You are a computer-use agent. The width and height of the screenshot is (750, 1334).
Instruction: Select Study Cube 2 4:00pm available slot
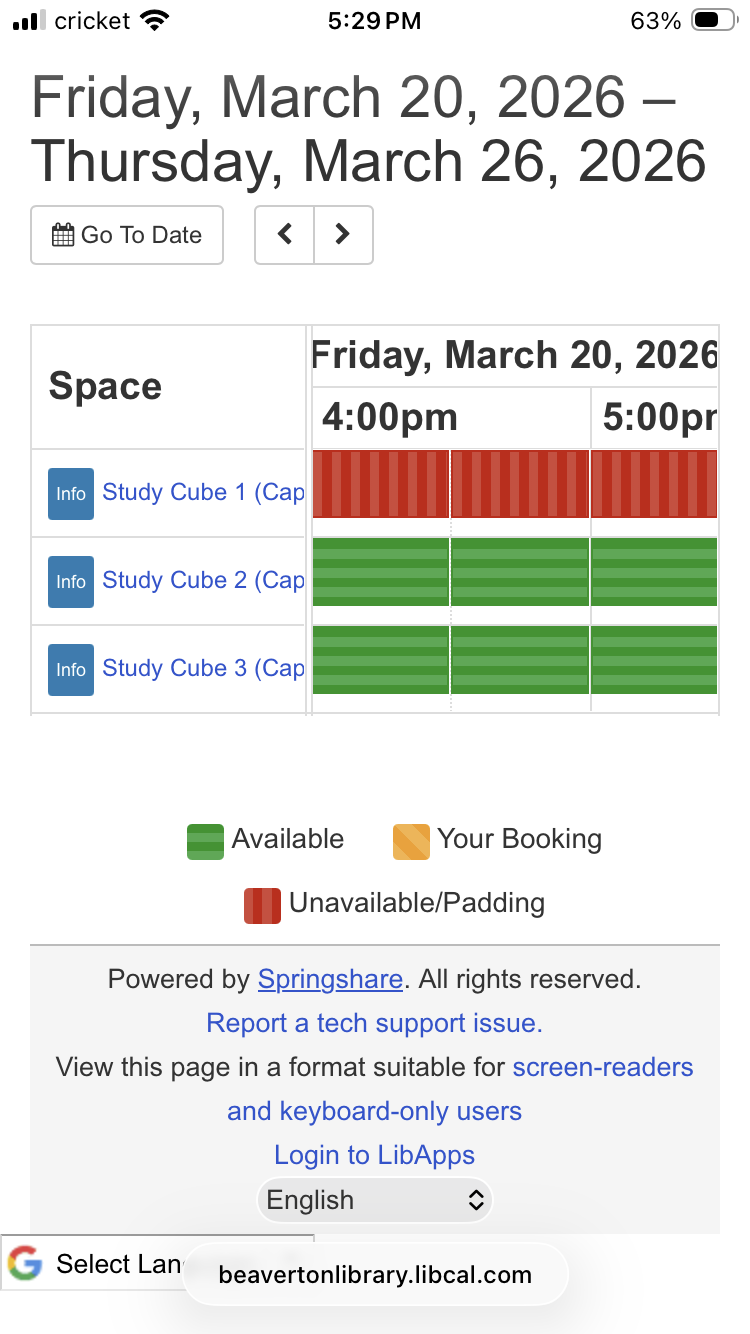pyautogui.click(x=381, y=572)
